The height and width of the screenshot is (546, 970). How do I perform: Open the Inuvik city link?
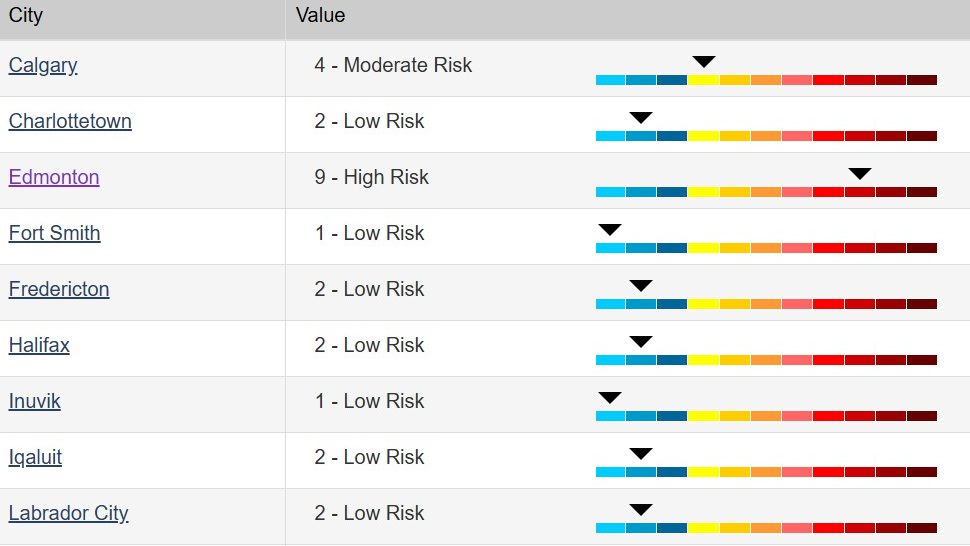coord(35,402)
